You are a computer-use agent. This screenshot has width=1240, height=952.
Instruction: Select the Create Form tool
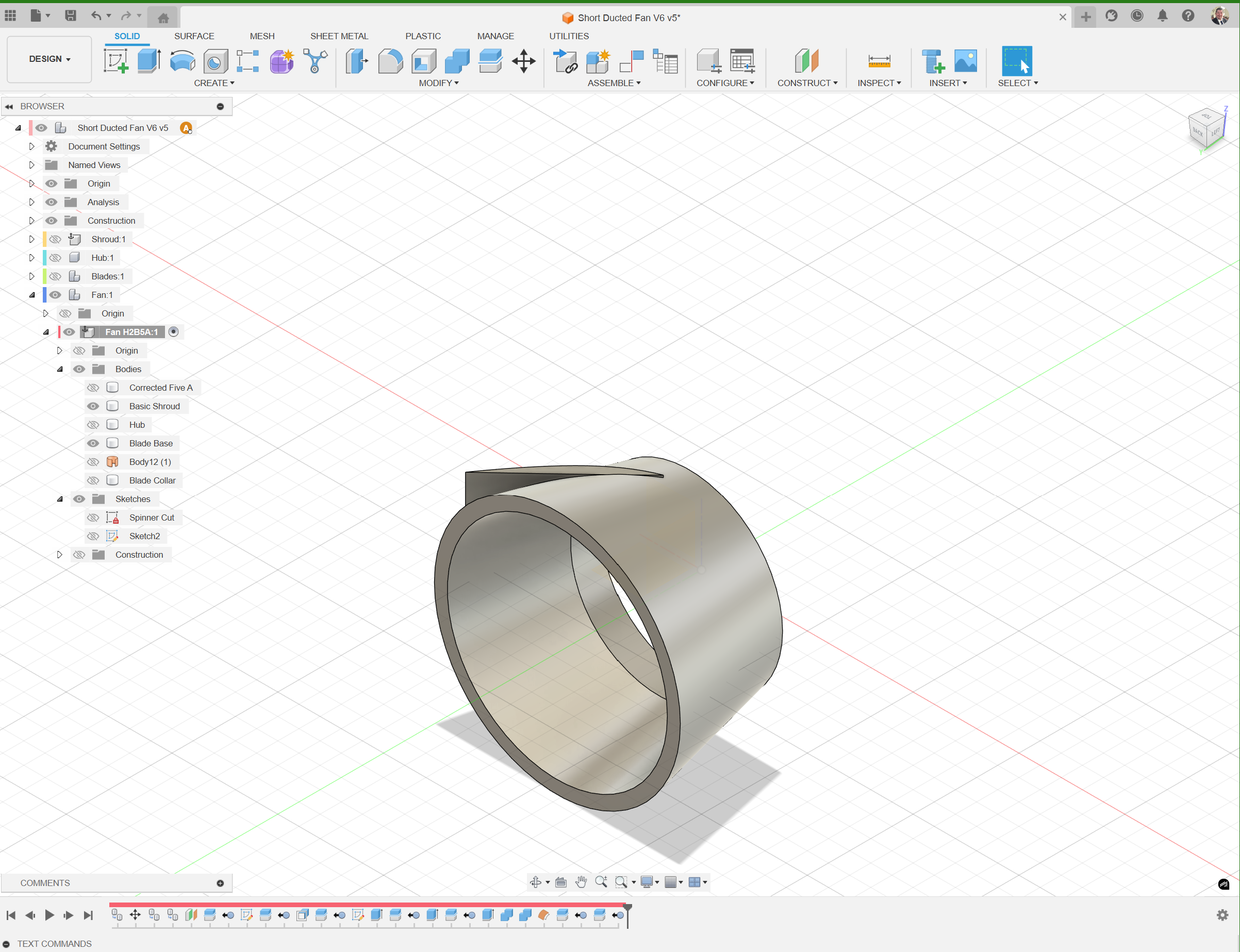point(282,61)
